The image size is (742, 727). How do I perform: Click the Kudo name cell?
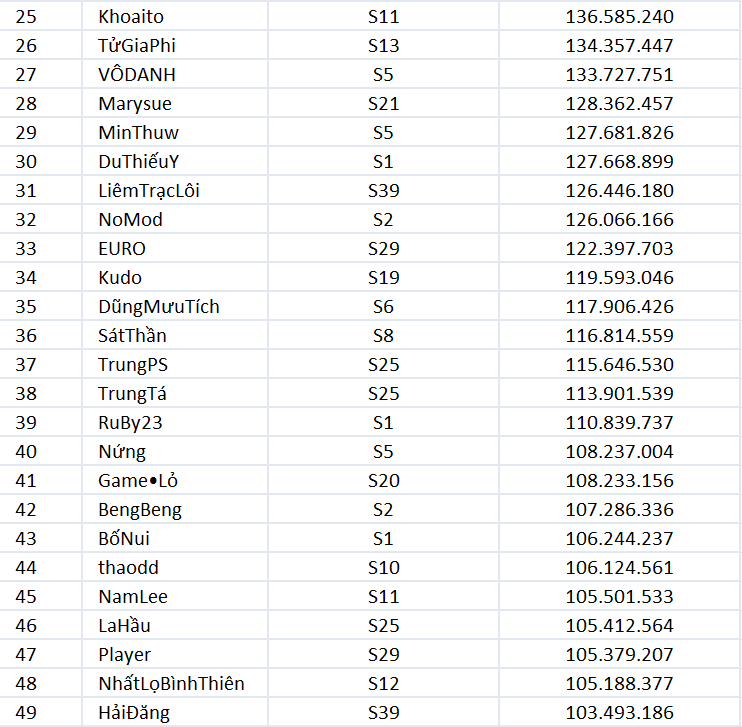pyautogui.click(x=175, y=277)
